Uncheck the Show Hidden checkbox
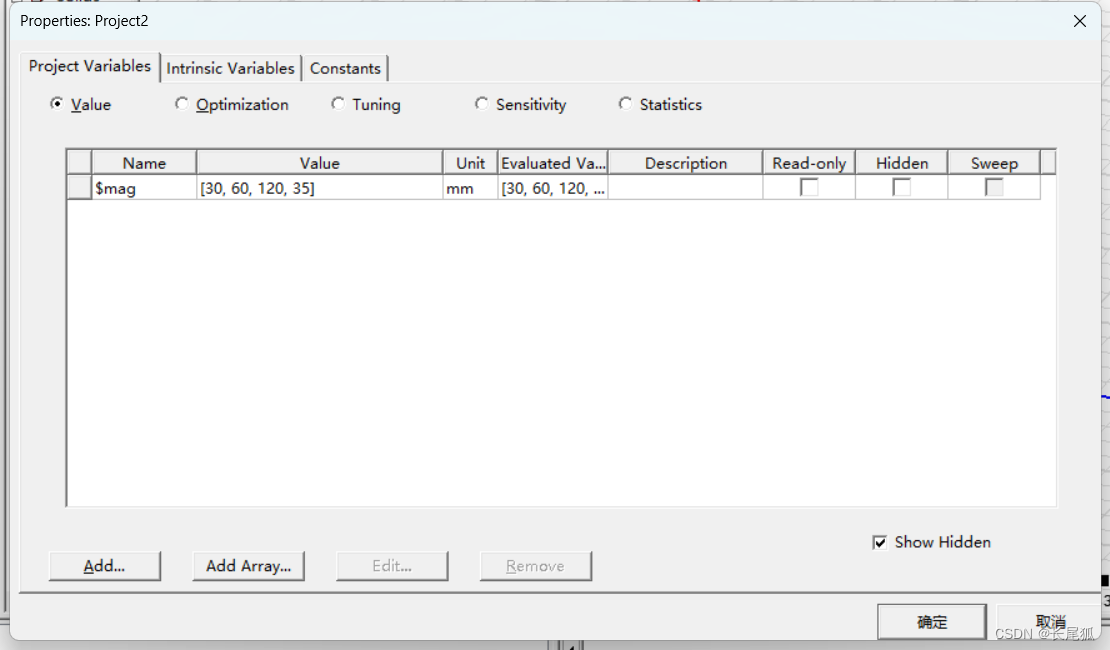 (x=880, y=542)
